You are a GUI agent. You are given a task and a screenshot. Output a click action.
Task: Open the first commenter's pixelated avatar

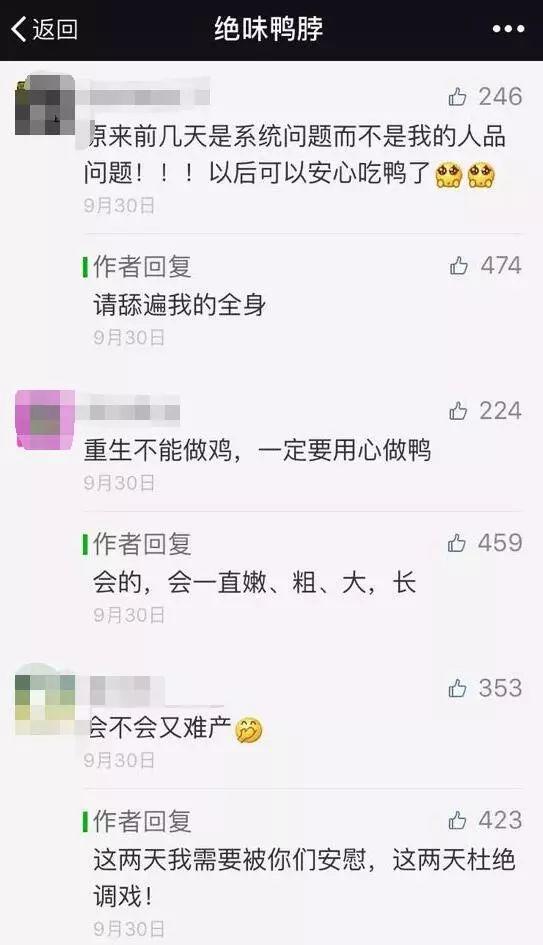point(45,104)
